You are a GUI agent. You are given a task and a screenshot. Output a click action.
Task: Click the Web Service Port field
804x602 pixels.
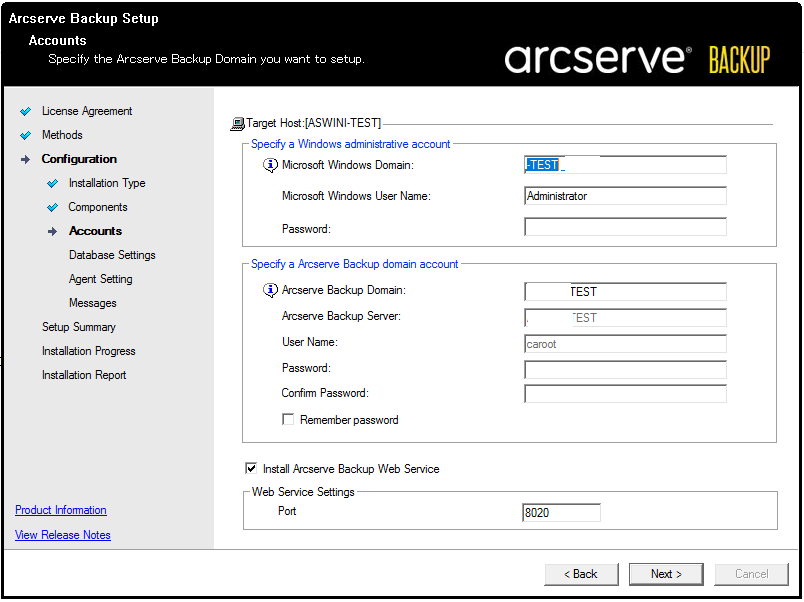coord(561,513)
